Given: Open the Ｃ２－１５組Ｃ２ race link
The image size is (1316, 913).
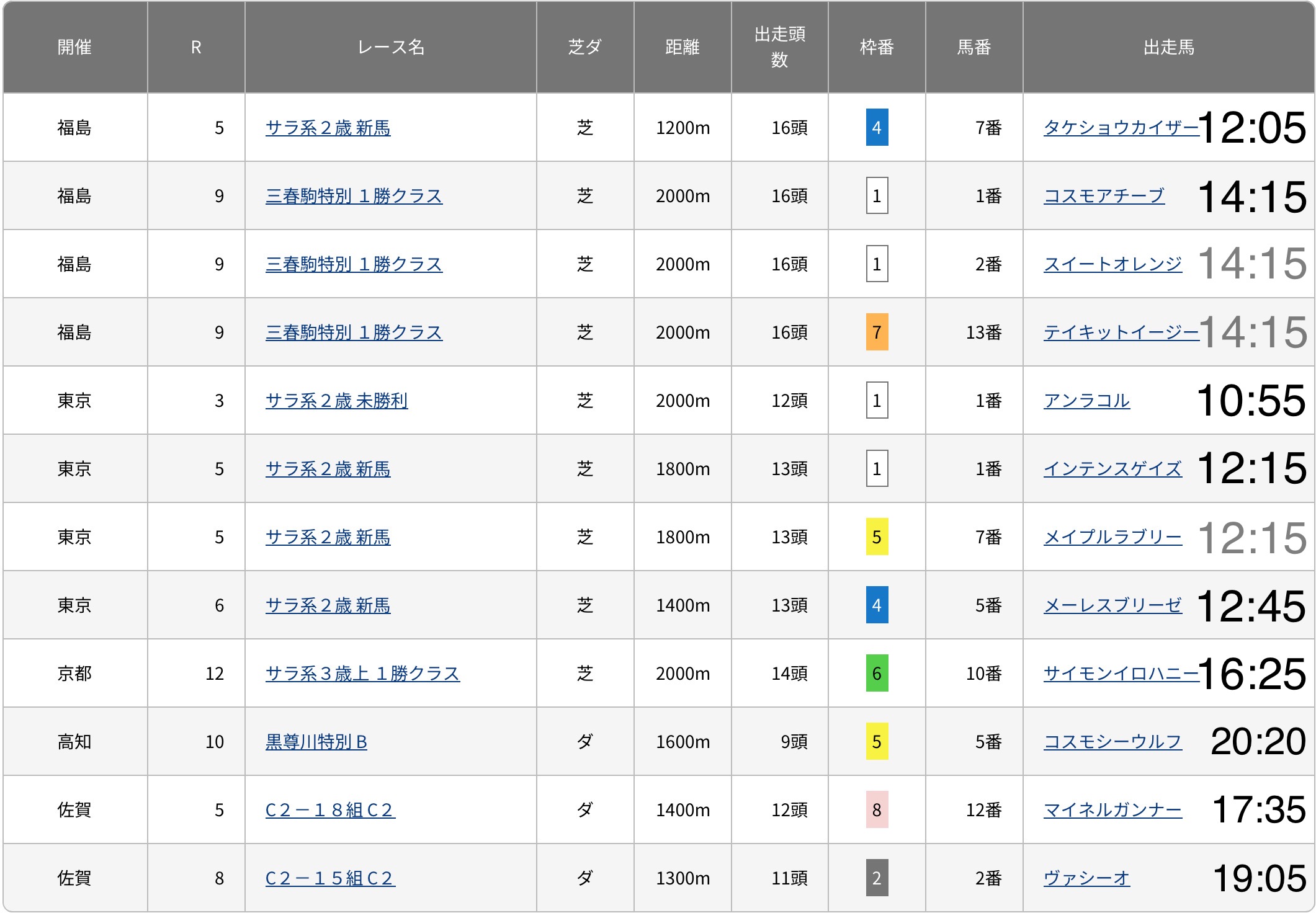Looking at the screenshot, I should pos(330,878).
